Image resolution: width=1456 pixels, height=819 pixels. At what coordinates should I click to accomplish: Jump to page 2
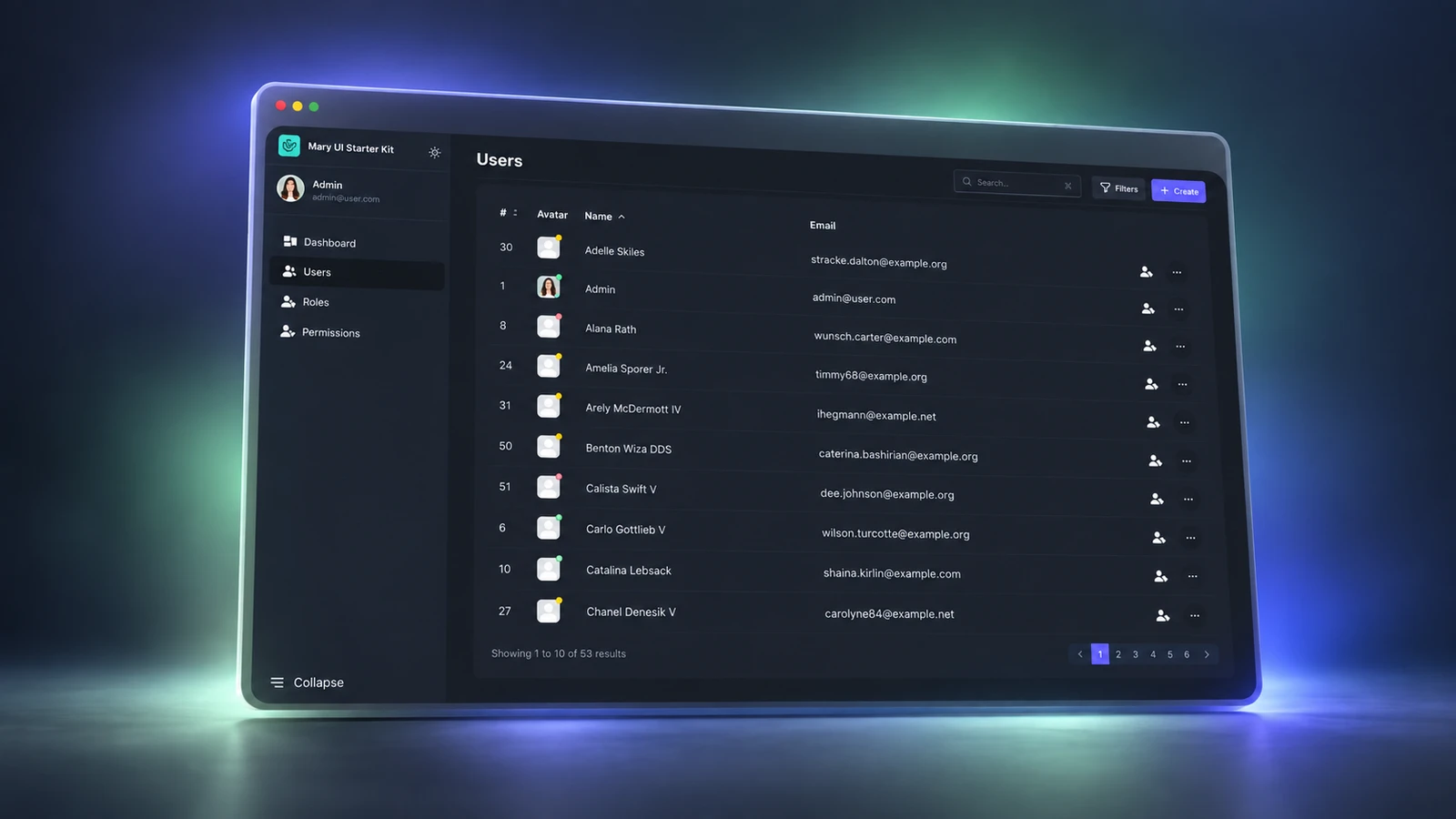tap(1118, 654)
